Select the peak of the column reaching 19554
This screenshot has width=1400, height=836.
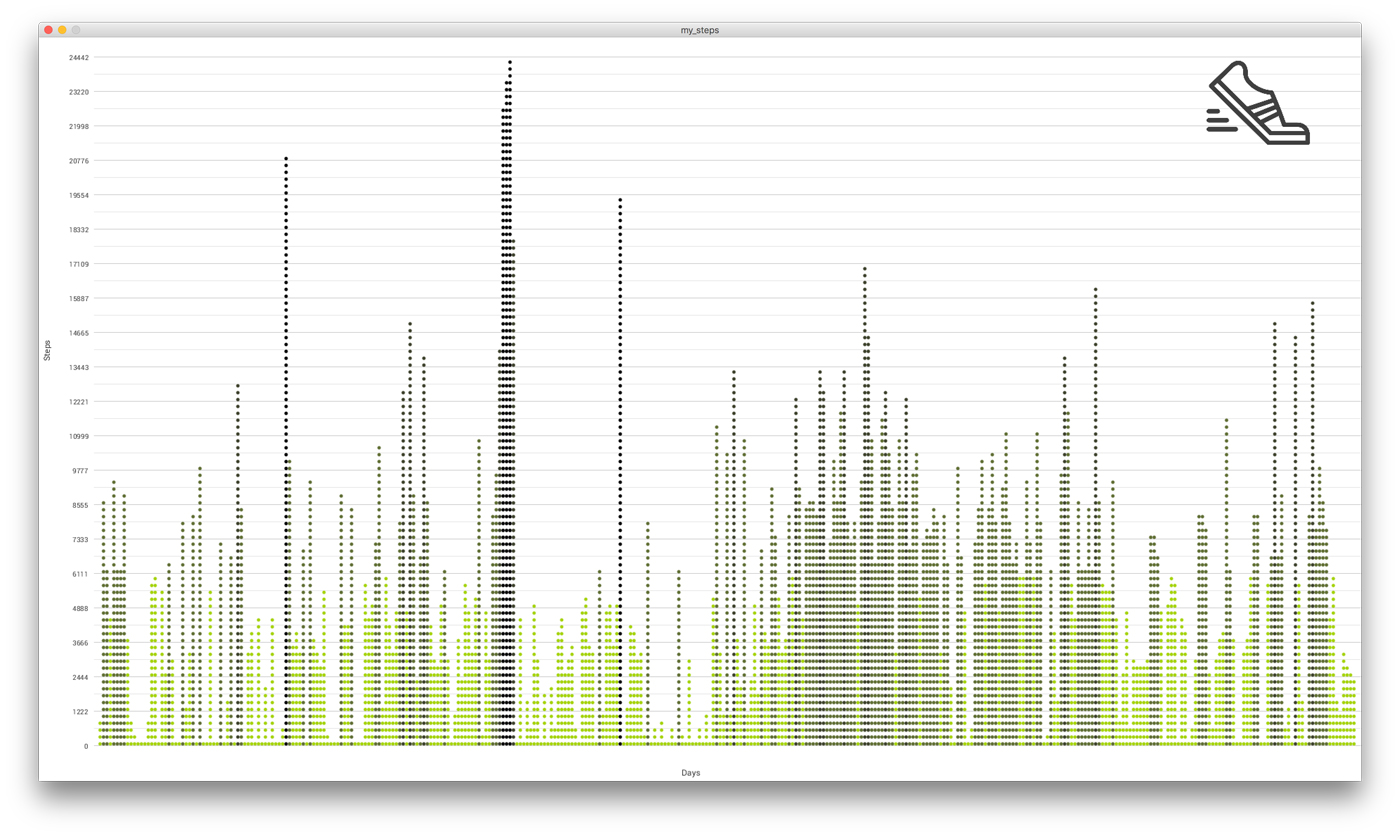[620, 199]
